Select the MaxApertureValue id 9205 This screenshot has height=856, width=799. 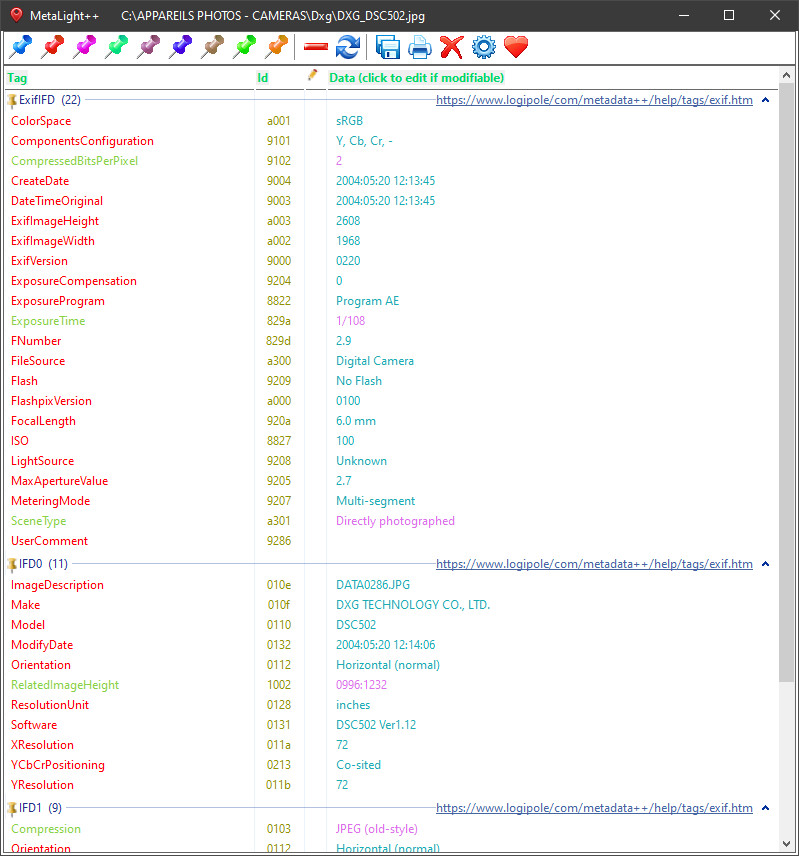[x=278, y=481]
